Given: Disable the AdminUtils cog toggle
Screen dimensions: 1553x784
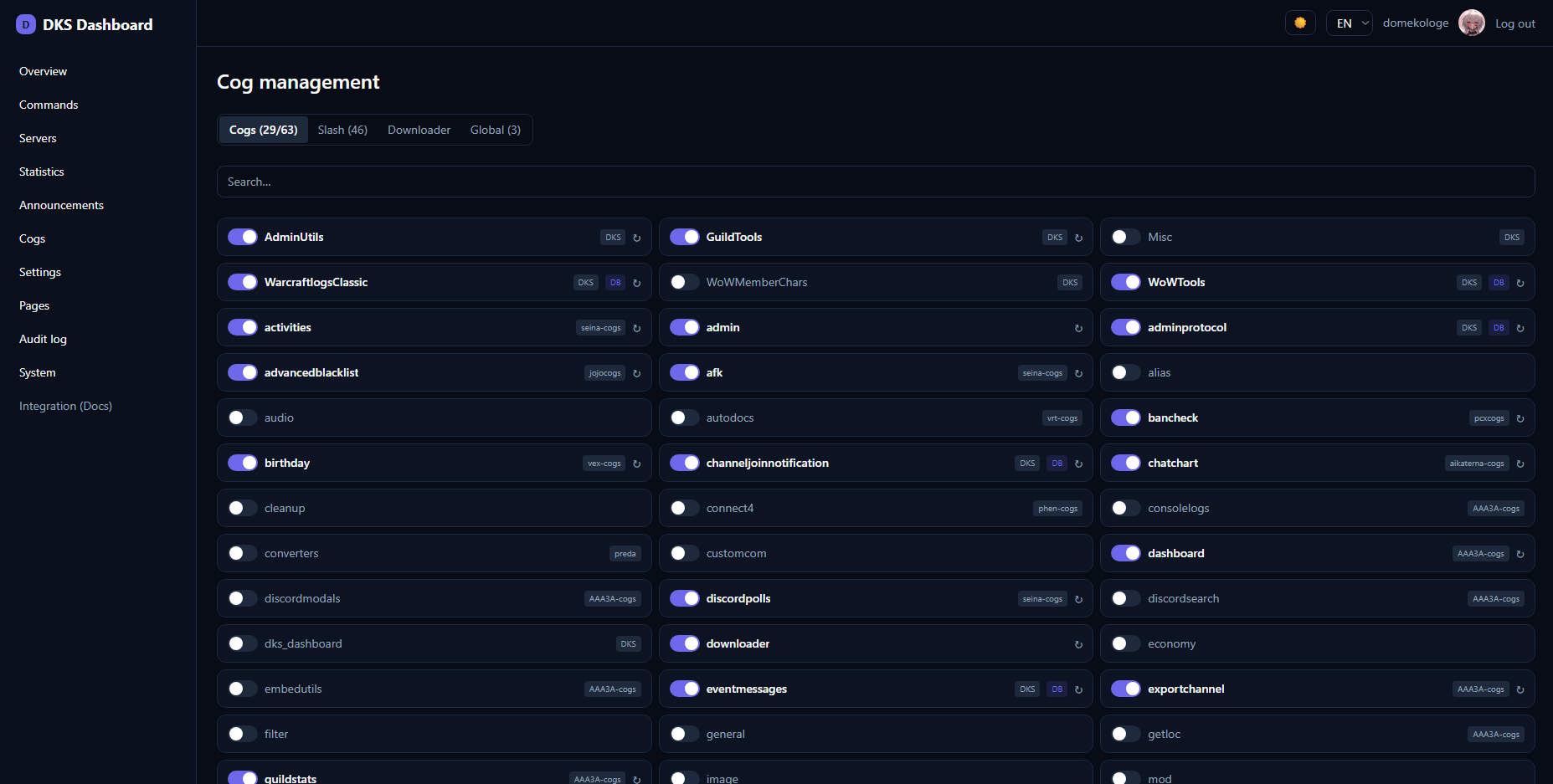Looking at the screenshot, I should [243, 237].
